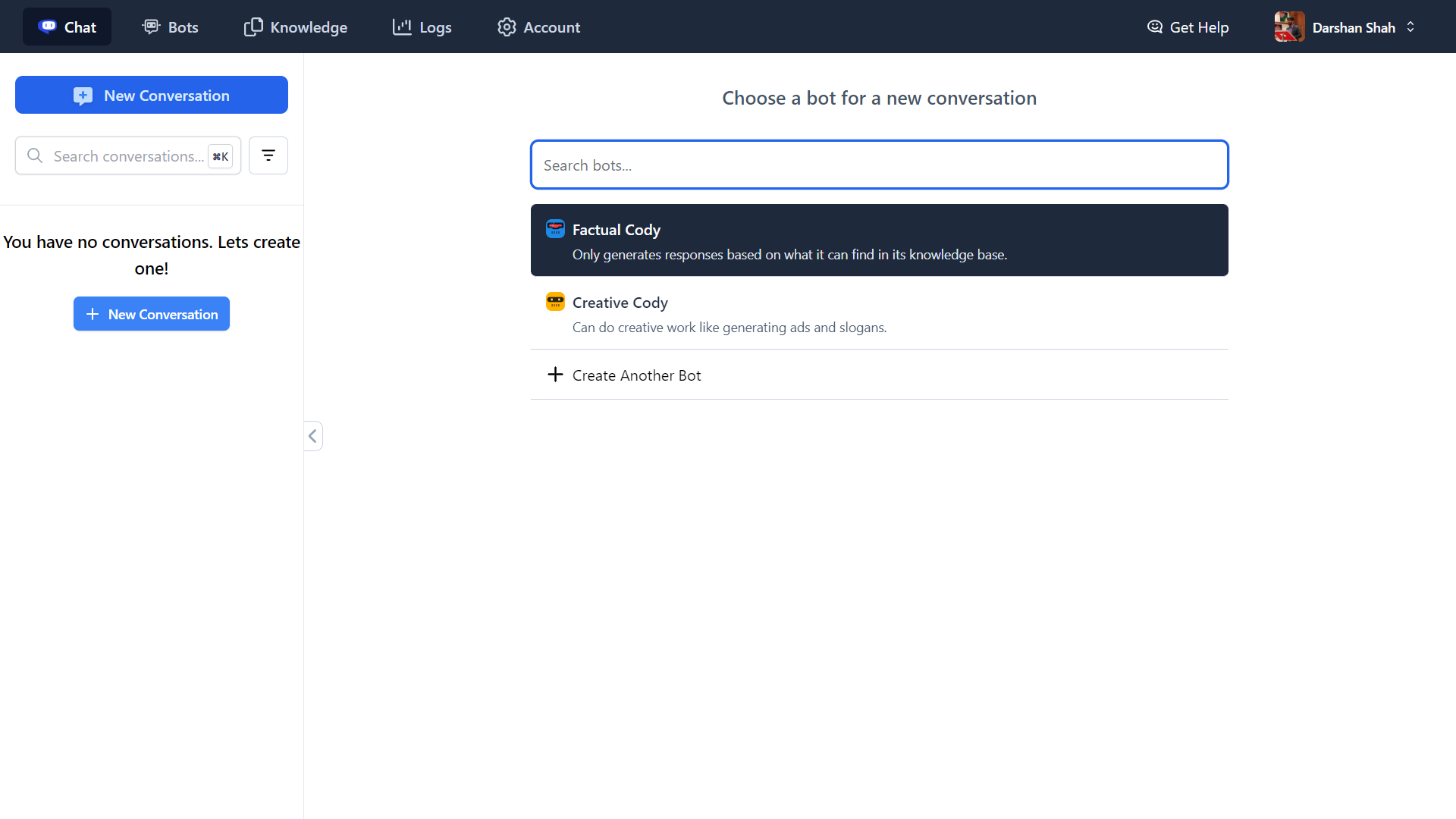
Task: Click the Logs chart icon
Action: tap(402, 27)
